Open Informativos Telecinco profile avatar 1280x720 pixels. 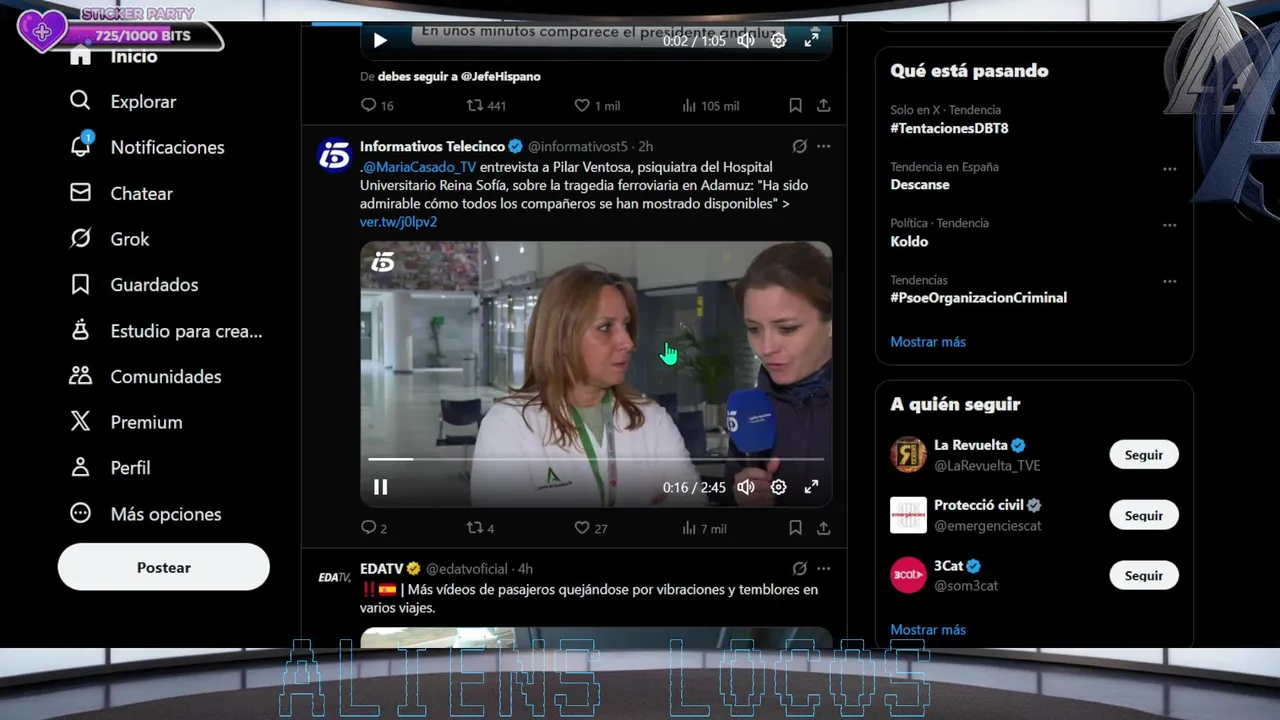click(334, 155)
